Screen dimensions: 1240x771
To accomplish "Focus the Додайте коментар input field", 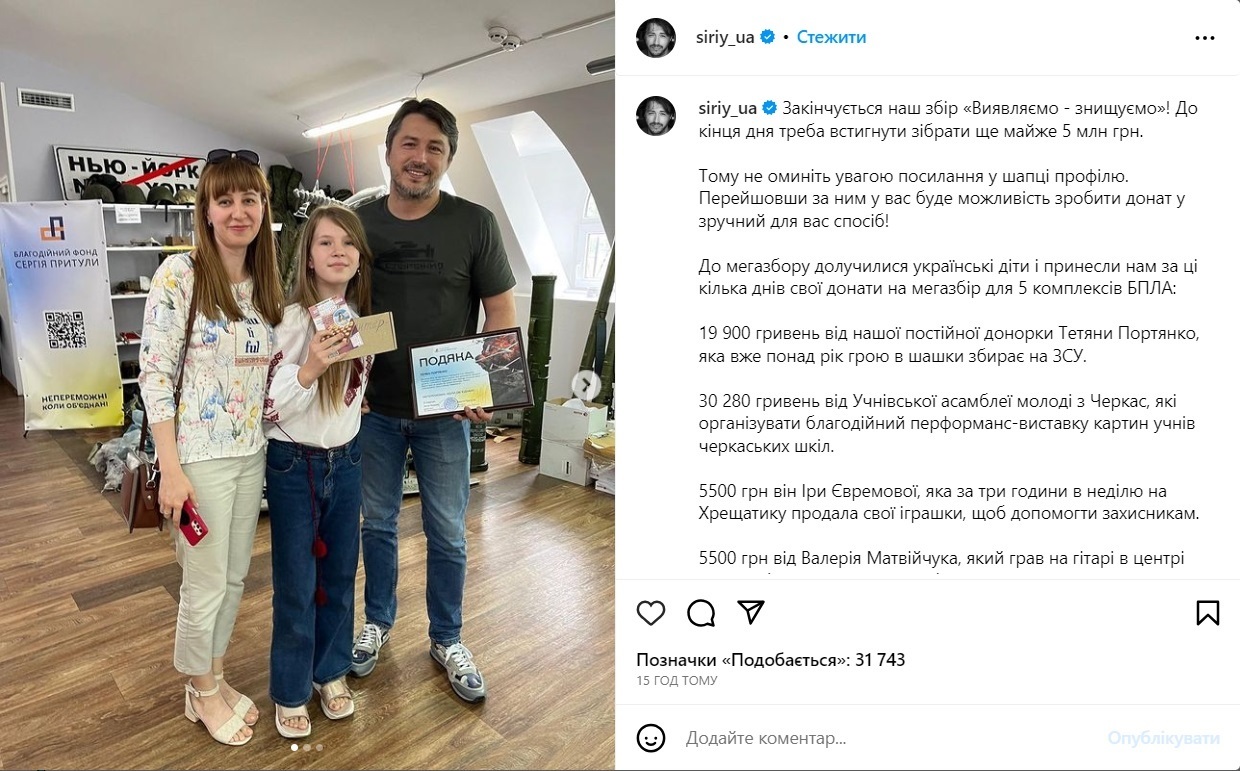I will click(x=890, y=739).
